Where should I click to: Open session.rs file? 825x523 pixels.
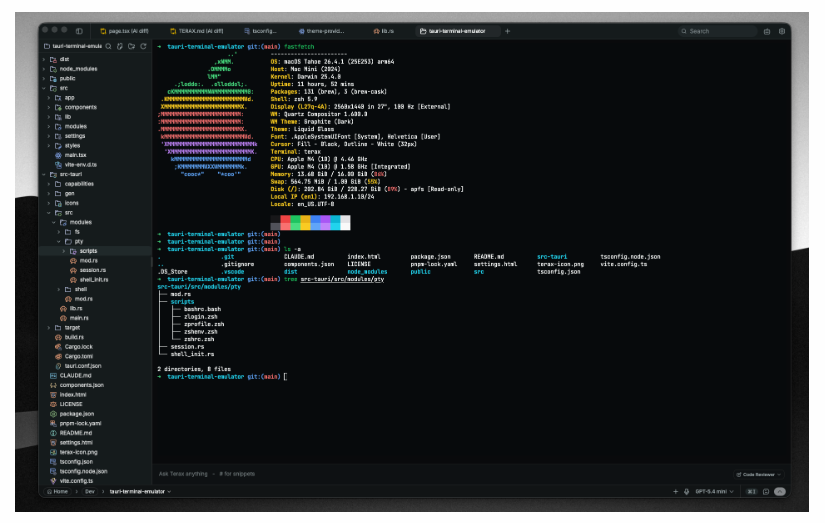coord(88,270)
